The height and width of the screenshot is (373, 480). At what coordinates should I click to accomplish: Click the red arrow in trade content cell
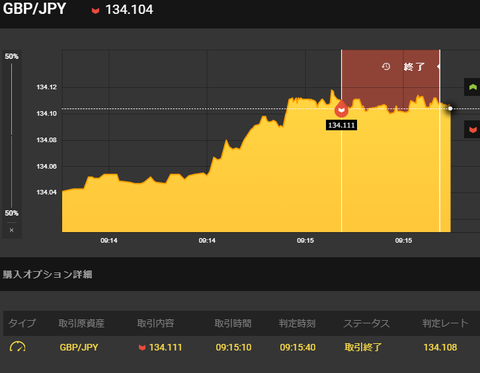(142, 348)
